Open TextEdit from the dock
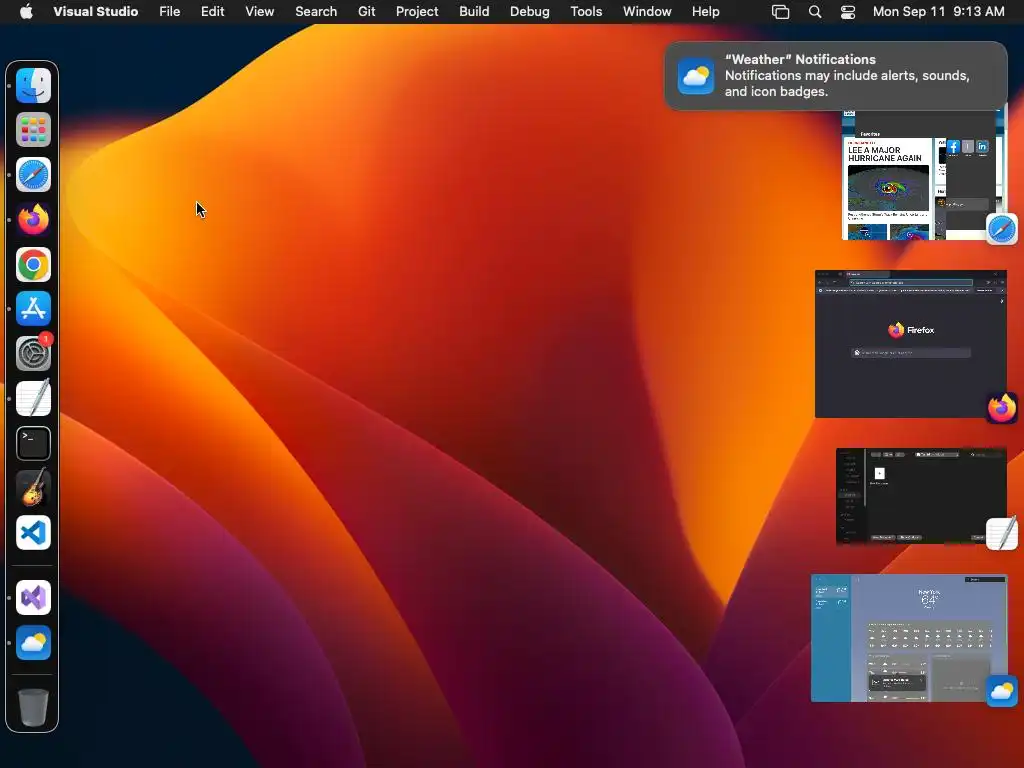Image resolution: width=1024 pixels, height=768 pixels. [33, 398]
